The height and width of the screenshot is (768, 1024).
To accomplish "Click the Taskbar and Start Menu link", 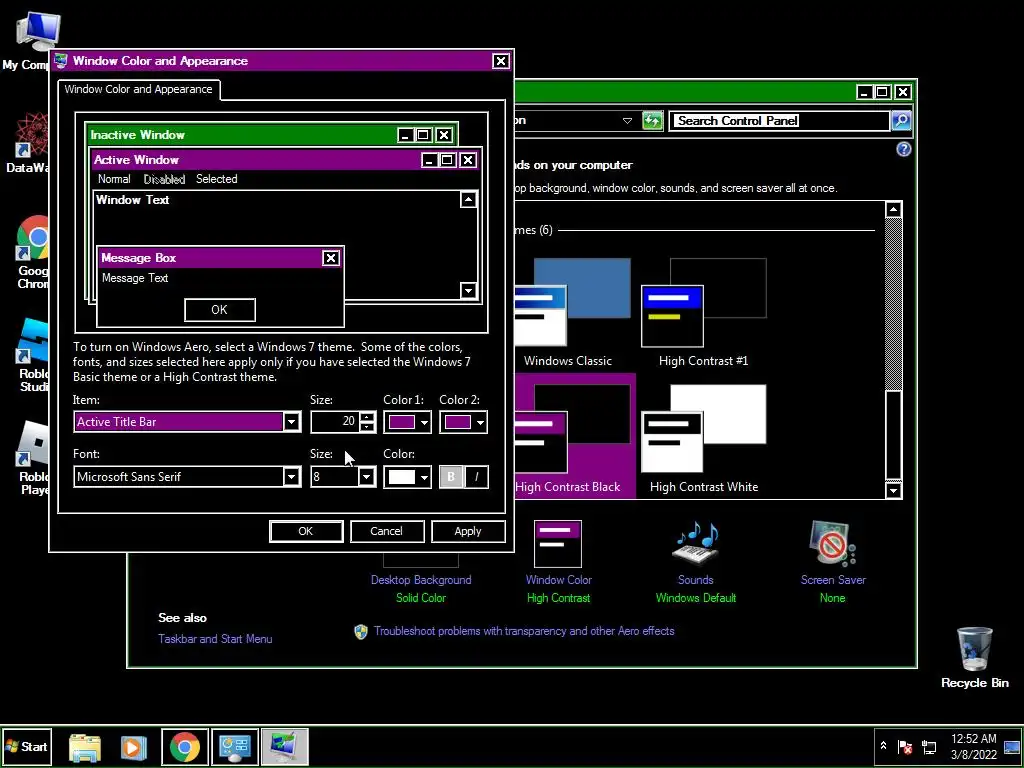I will tap(215, 639).
